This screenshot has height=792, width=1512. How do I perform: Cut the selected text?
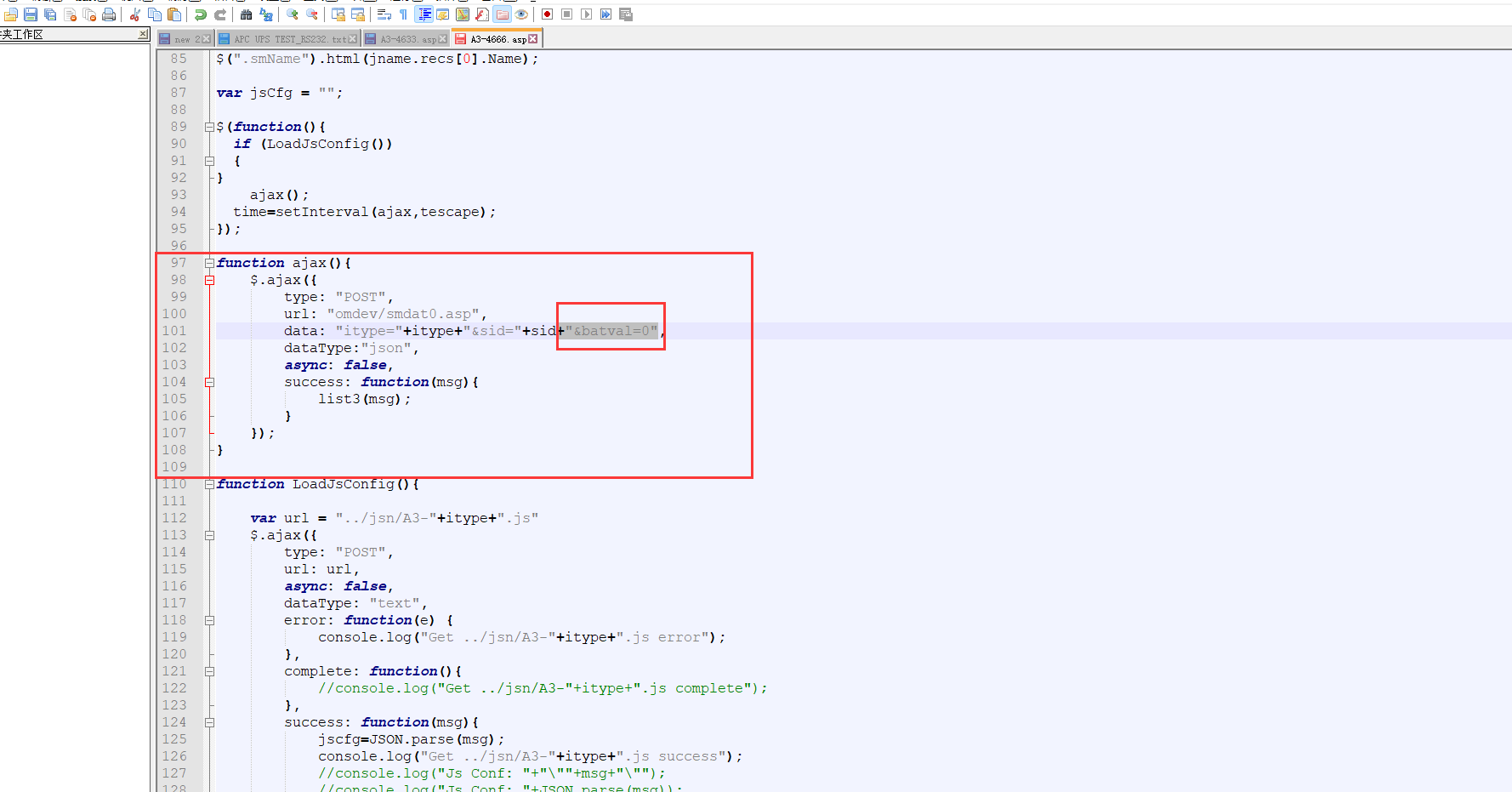coord(134,14)
